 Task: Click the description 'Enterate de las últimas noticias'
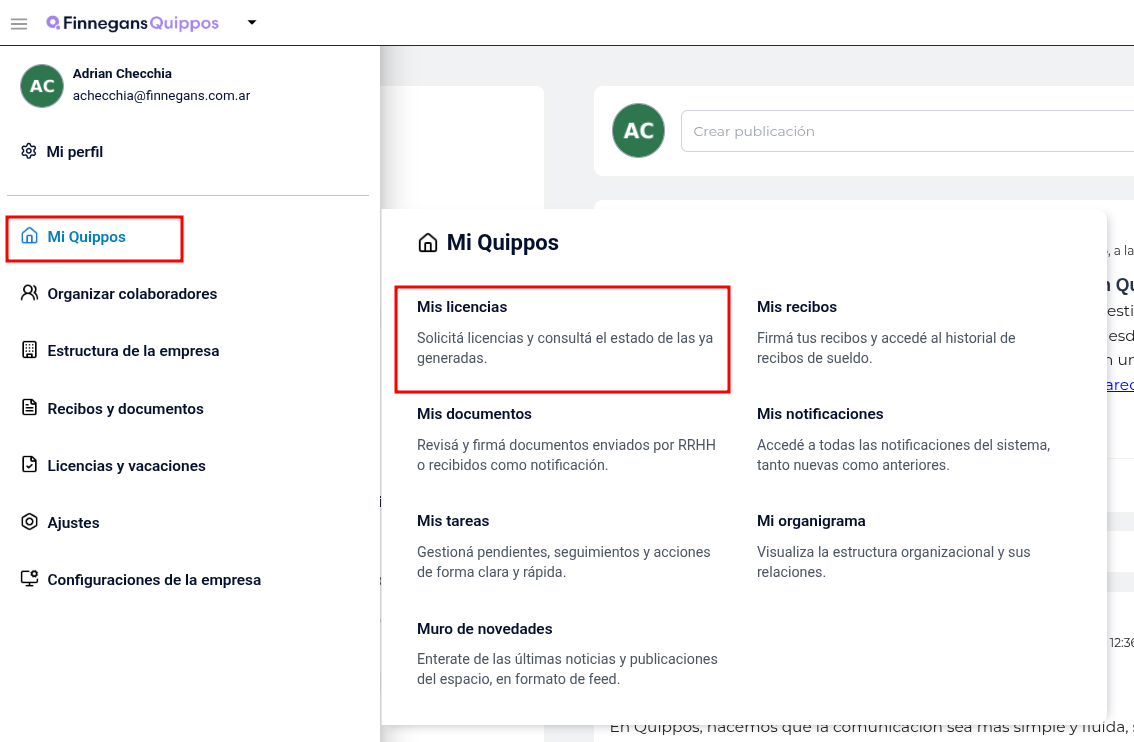[567, 669]
